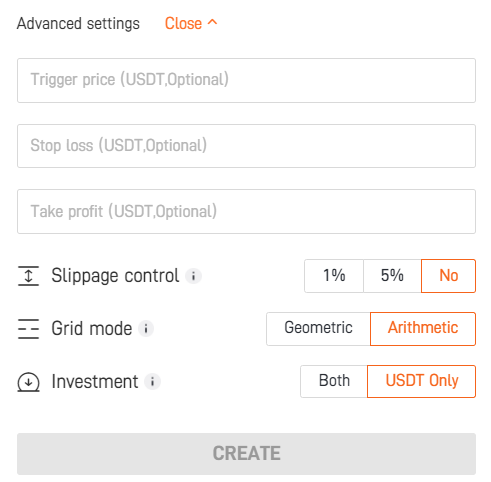Click the grey CREATE button
Screen dimensions: 491x482
(246, 454)
